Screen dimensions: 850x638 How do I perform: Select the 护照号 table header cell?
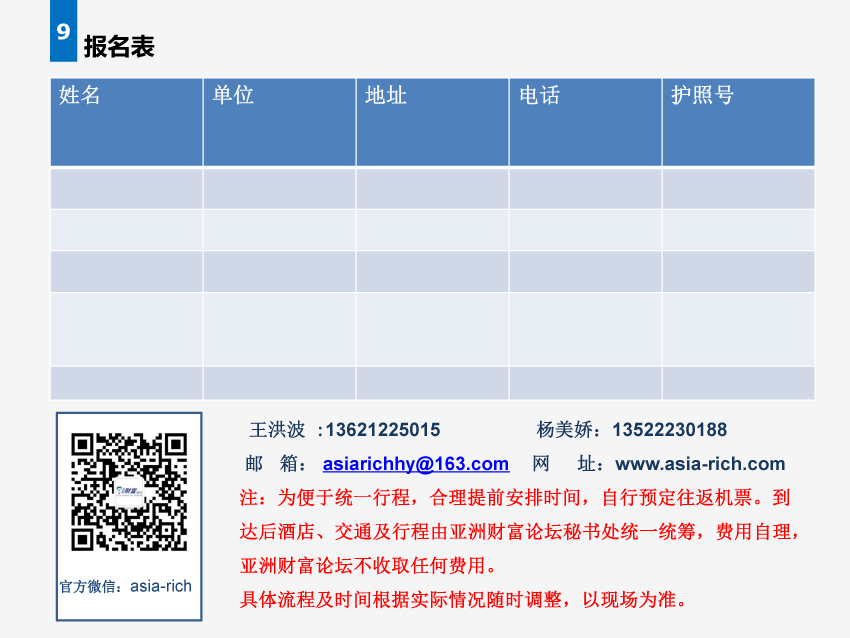(738, 122)
